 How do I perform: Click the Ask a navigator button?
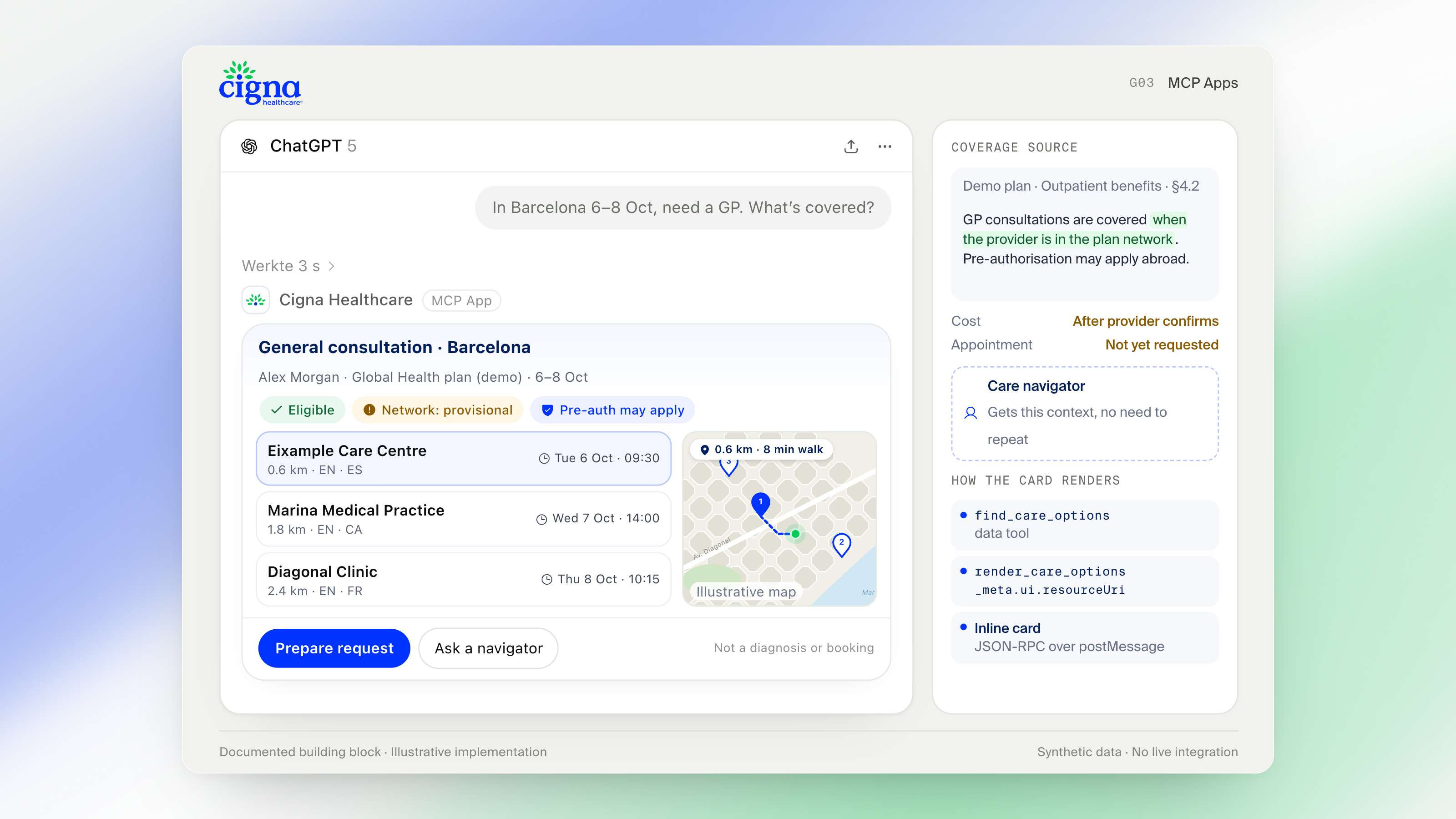[x=488, y=648]
